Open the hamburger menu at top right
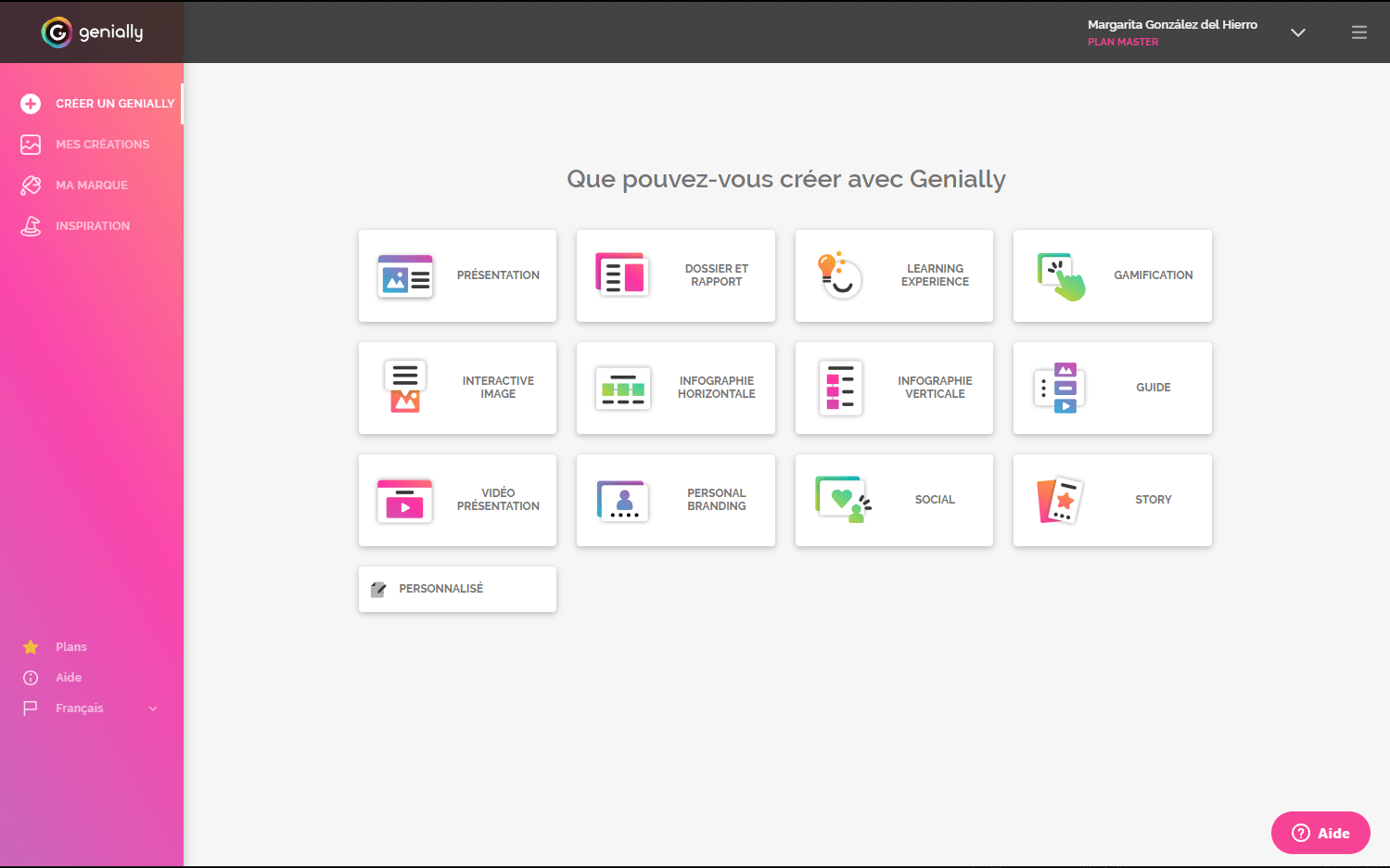Viewport: 1390px width, 868px height. (x=1359, y=32)
